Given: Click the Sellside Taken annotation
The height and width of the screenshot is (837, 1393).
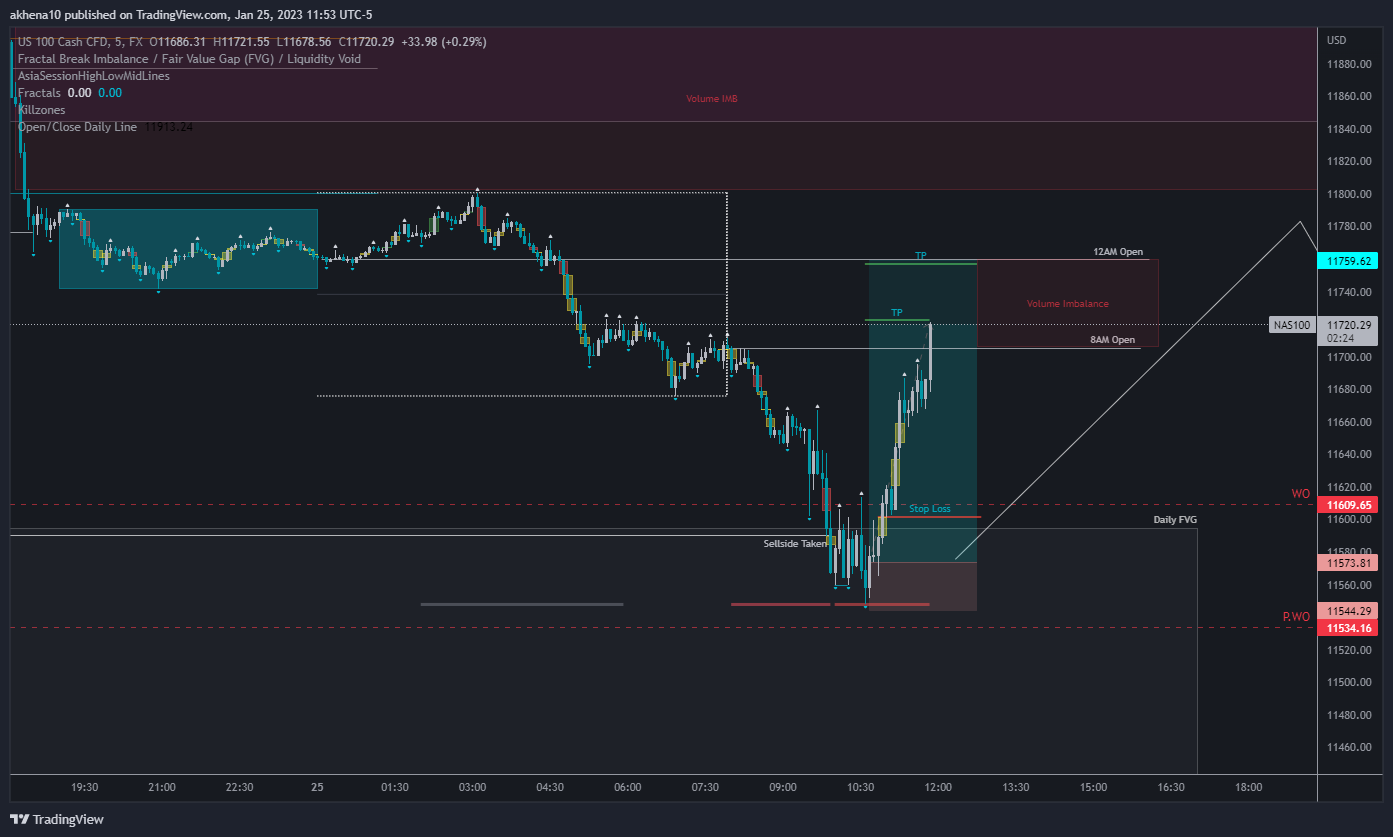Looking at the screenshot, I should (796, 543).
